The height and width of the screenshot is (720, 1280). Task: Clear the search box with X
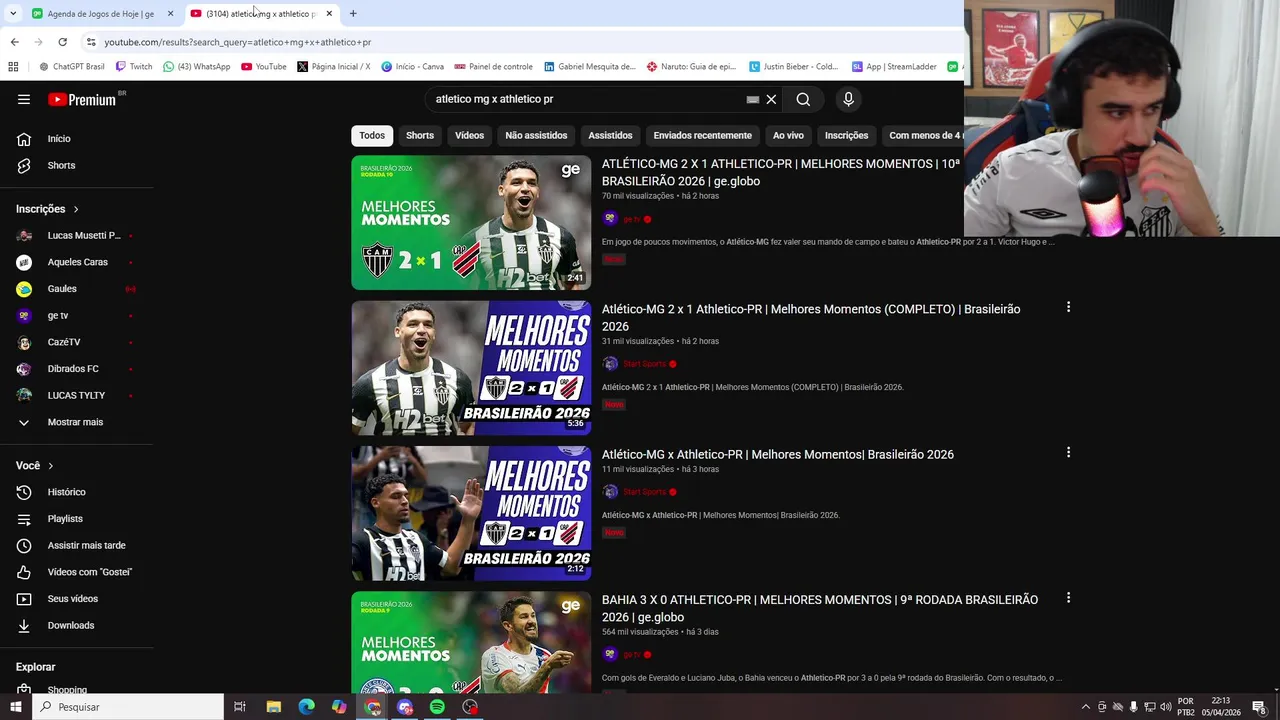pyautogui.click(x=771, y=99)
